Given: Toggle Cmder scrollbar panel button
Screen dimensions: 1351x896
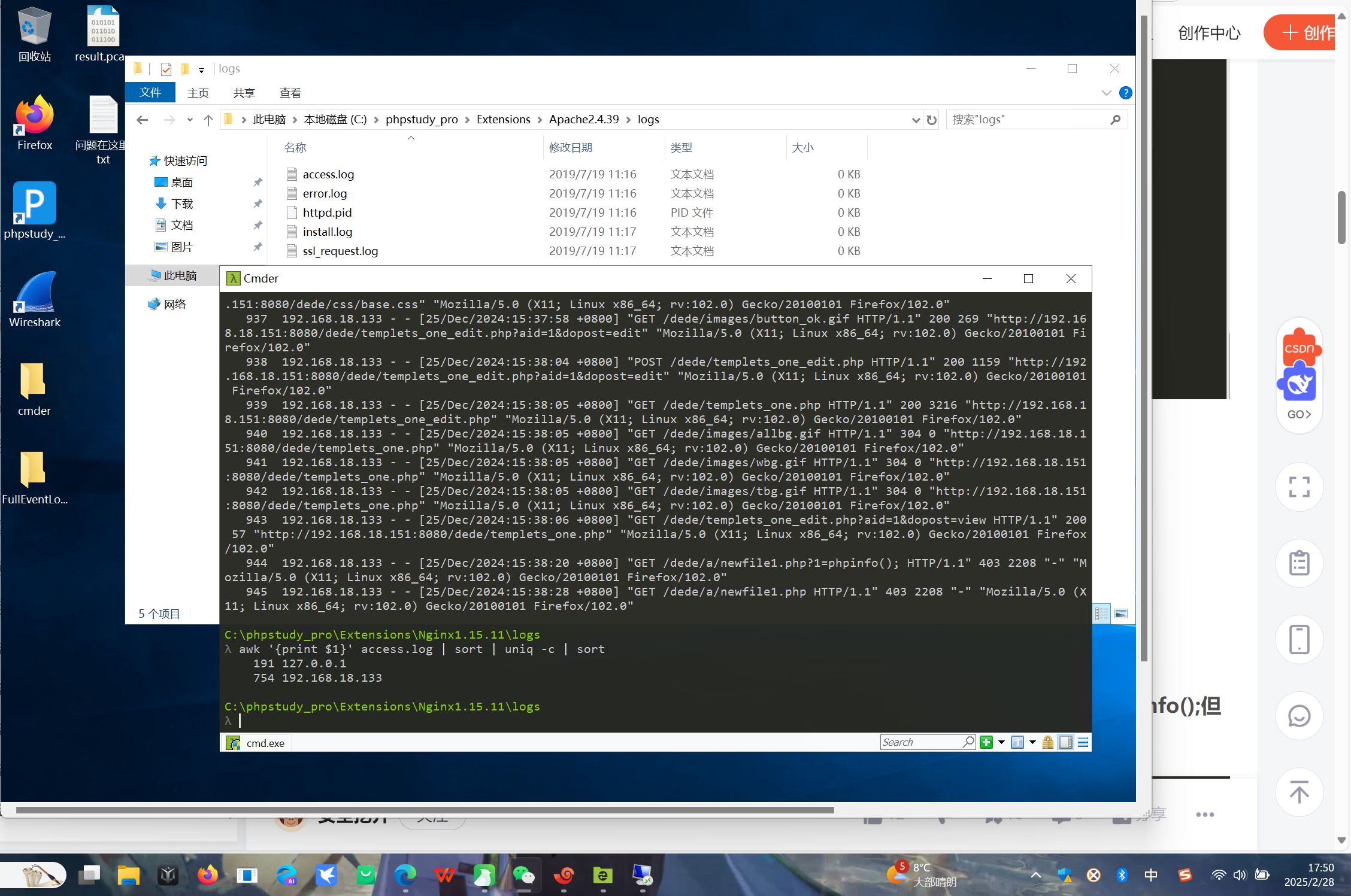Looking at the screenshot, I should (x=1065, y=742).
